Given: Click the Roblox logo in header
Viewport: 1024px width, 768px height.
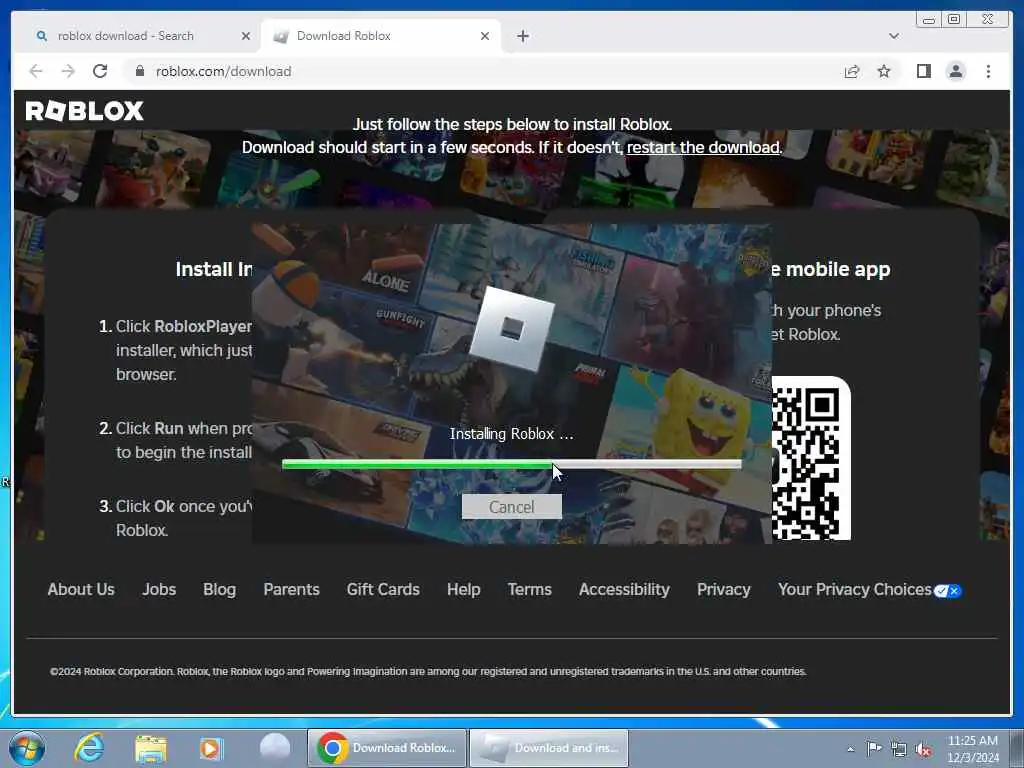Looking at the screenshot, I should click(x=84, y=110).
